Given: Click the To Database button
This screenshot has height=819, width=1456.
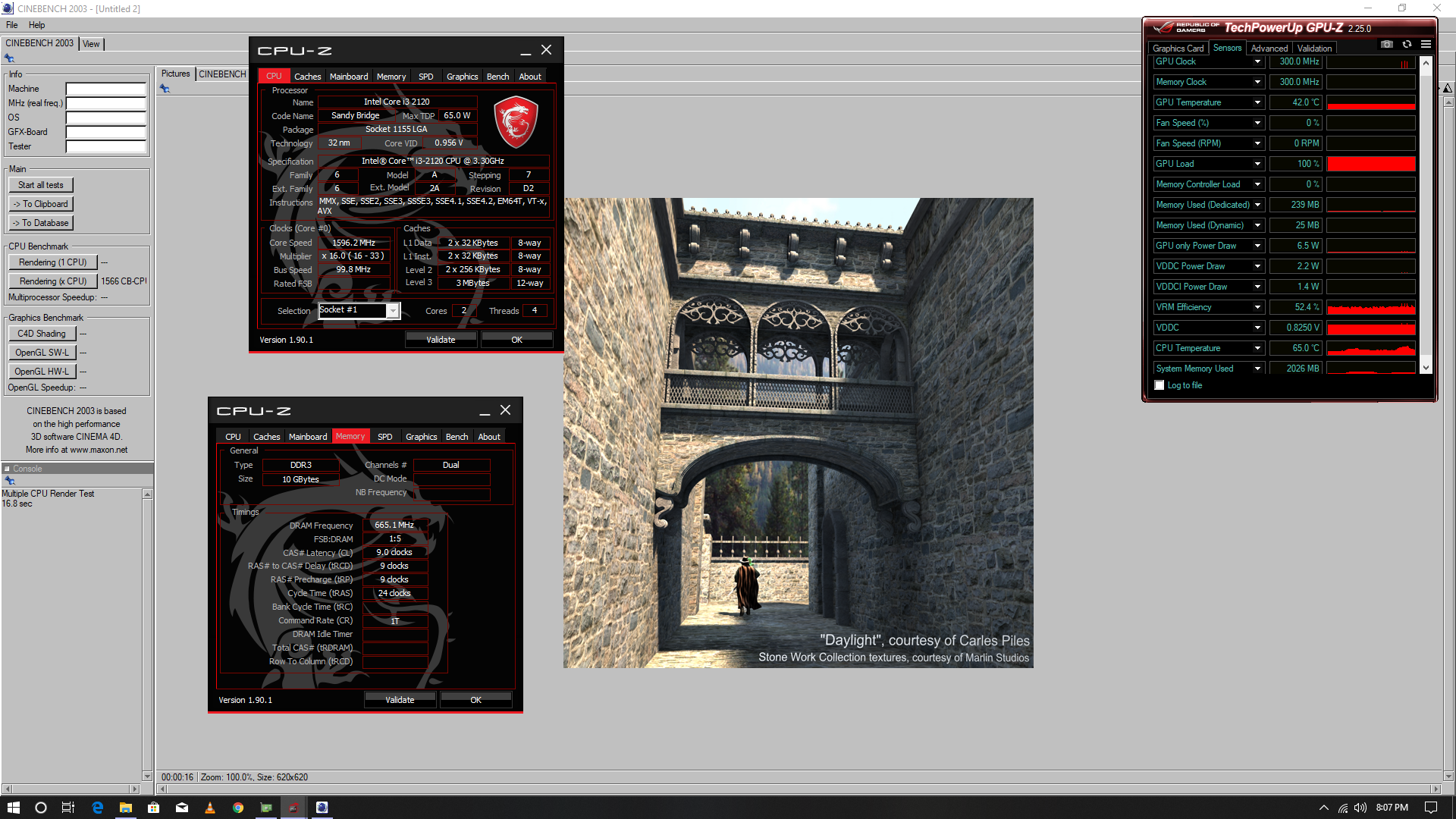Looking at the screenshot, I should coord(41,223).
